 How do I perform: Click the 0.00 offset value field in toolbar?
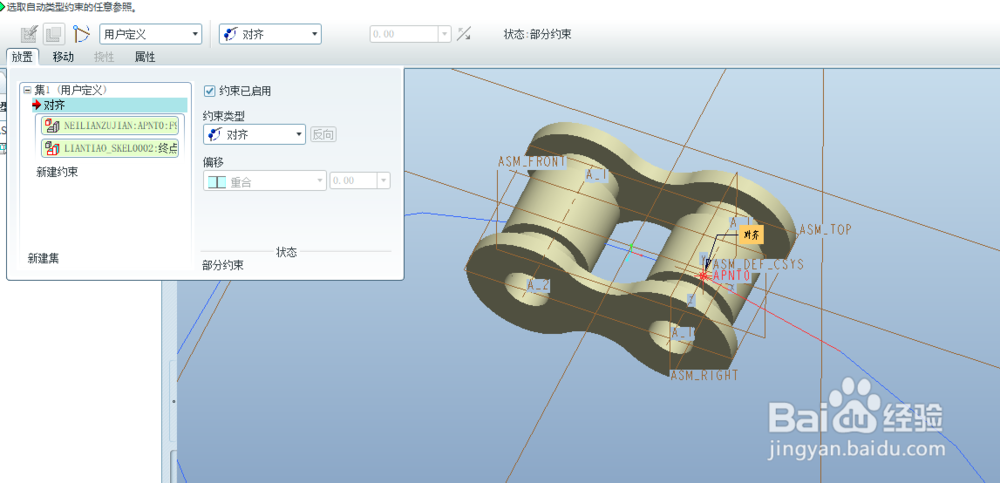(404, 34)
